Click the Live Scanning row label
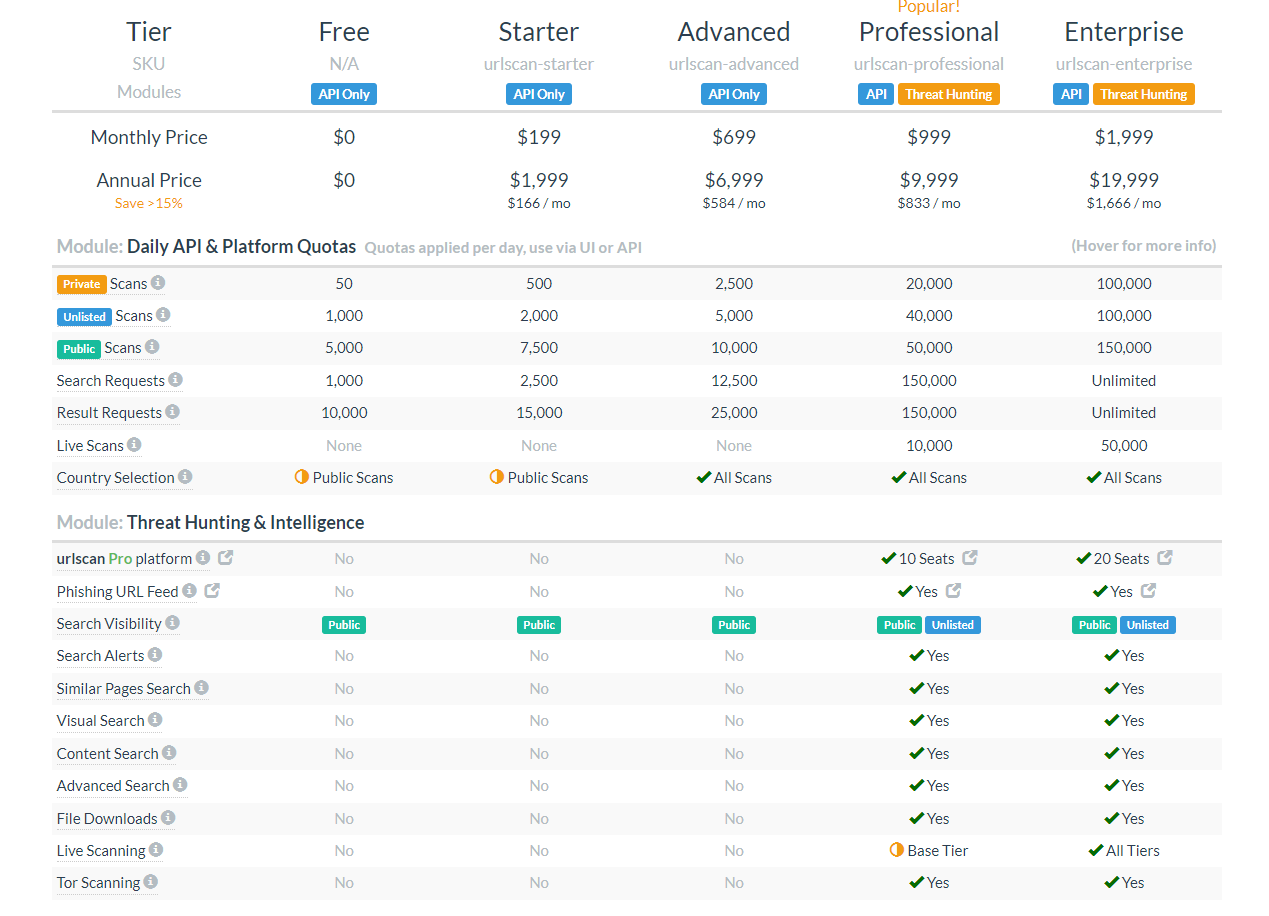The height and width of the screenshot is (916, 1269). pos(101,850)
